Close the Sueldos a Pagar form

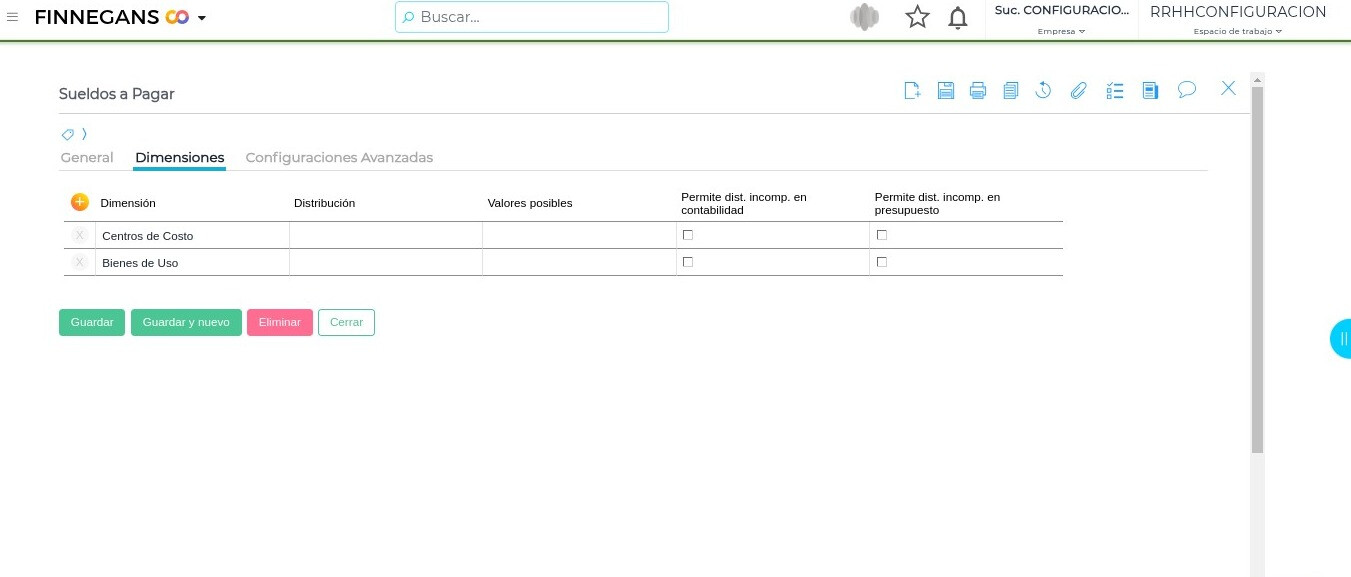pyautogui.click(x=1229, y=88)
